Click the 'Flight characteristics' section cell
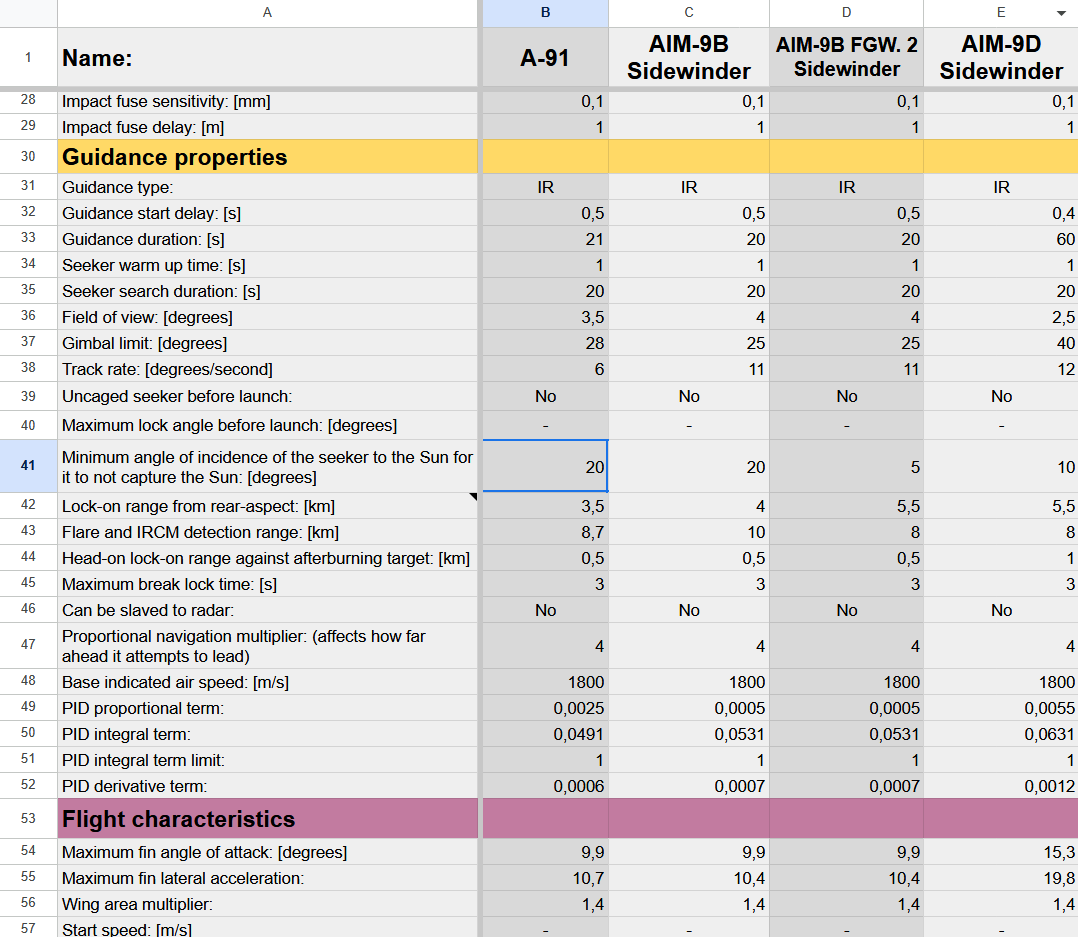Image resolution: width=1078 pixels, height=937 pixels. pos(267,818)
